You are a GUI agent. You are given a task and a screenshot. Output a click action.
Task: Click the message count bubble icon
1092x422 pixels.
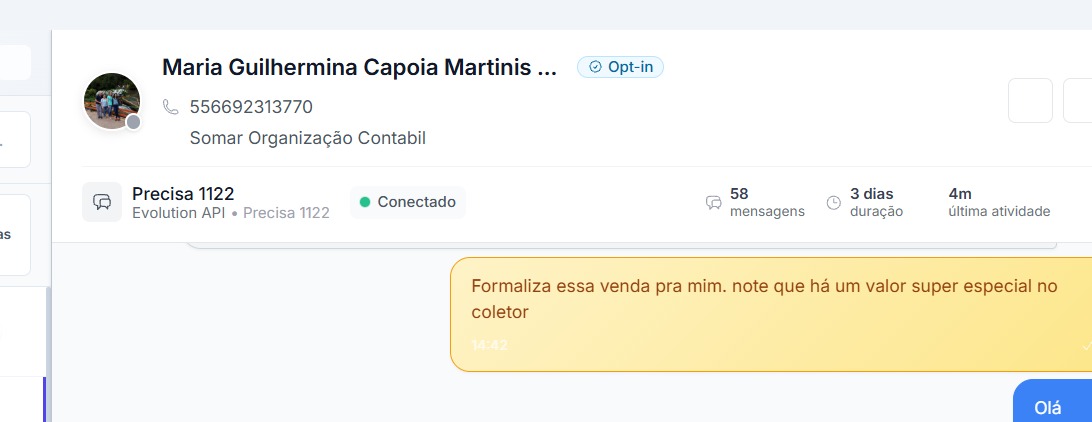click(x=714, y=203)
